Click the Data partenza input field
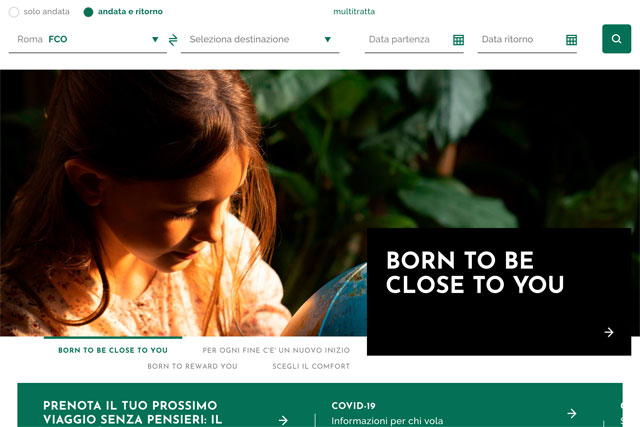Screen dimensions: 640x427 click(414, 40)
